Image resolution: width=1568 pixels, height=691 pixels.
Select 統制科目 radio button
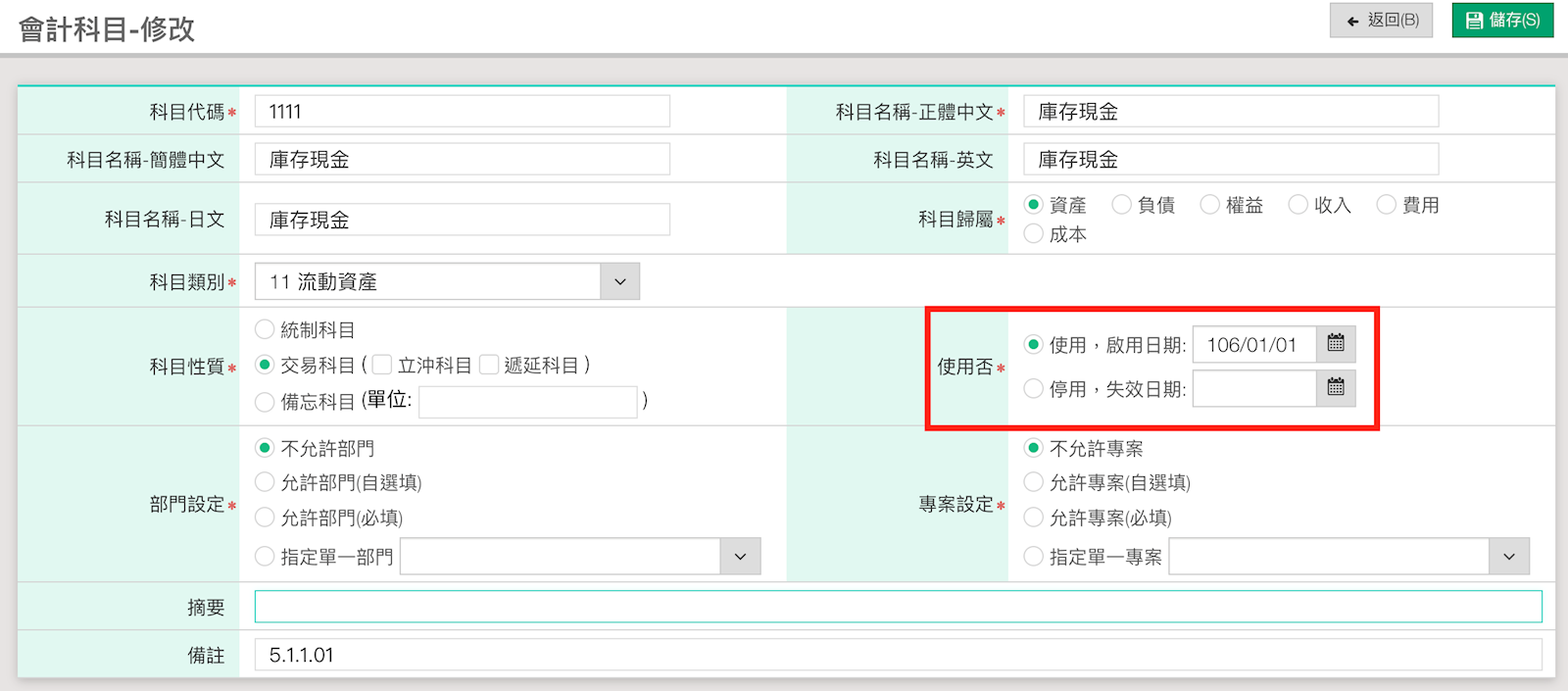tap(264, 330)
